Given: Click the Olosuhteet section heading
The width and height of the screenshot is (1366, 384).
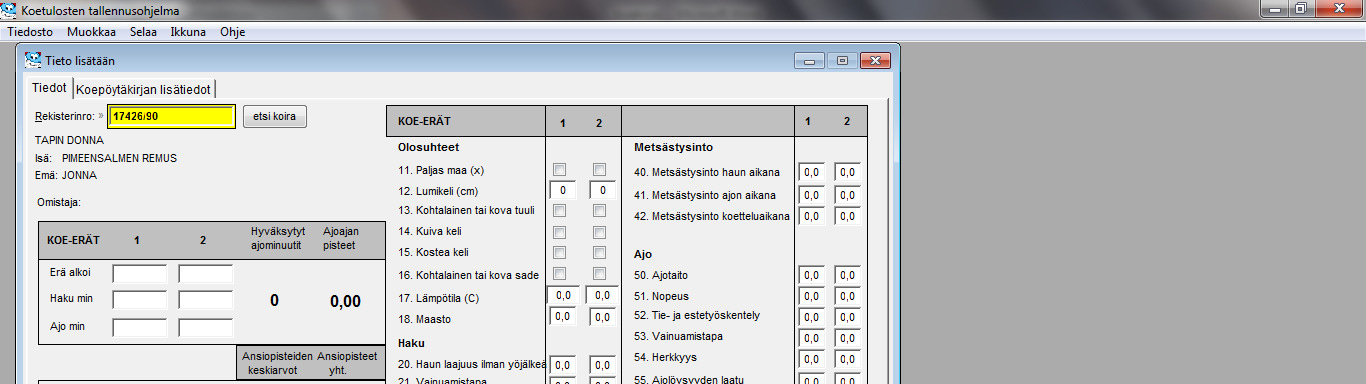Looking at the screenshot, I should [428, 147].
